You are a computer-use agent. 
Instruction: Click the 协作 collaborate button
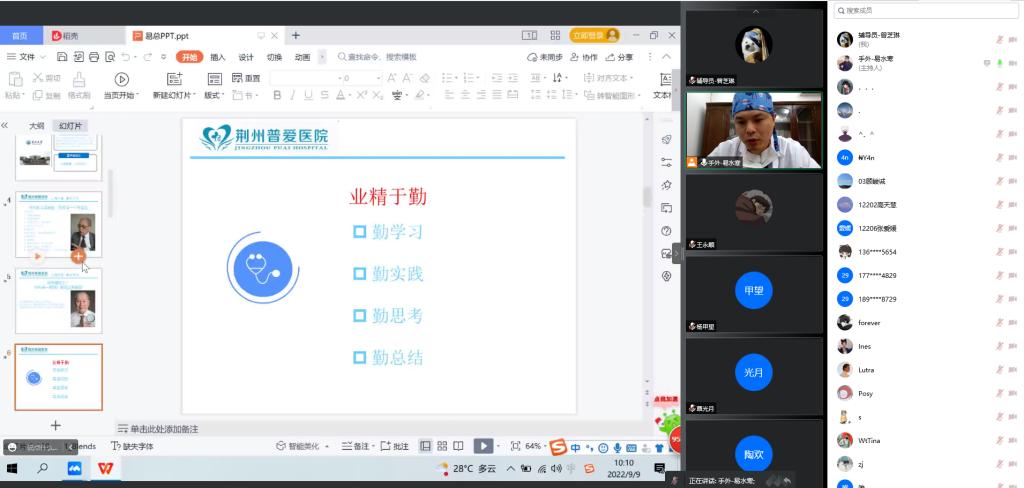point(585,57)
